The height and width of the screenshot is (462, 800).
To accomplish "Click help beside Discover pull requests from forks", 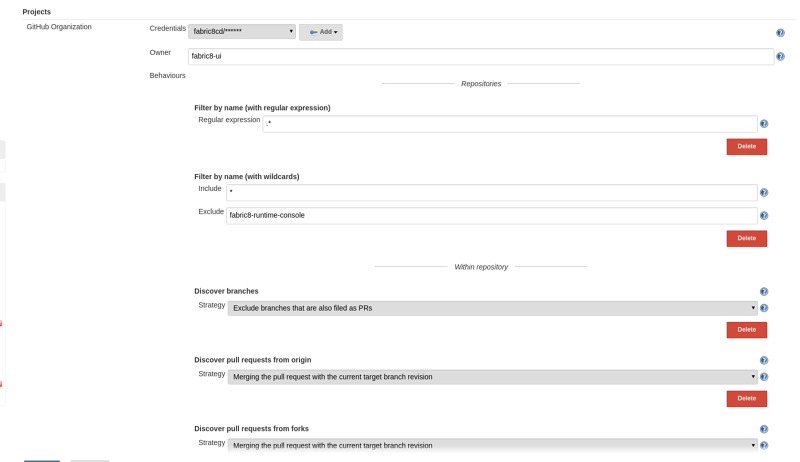I will 764,429.
